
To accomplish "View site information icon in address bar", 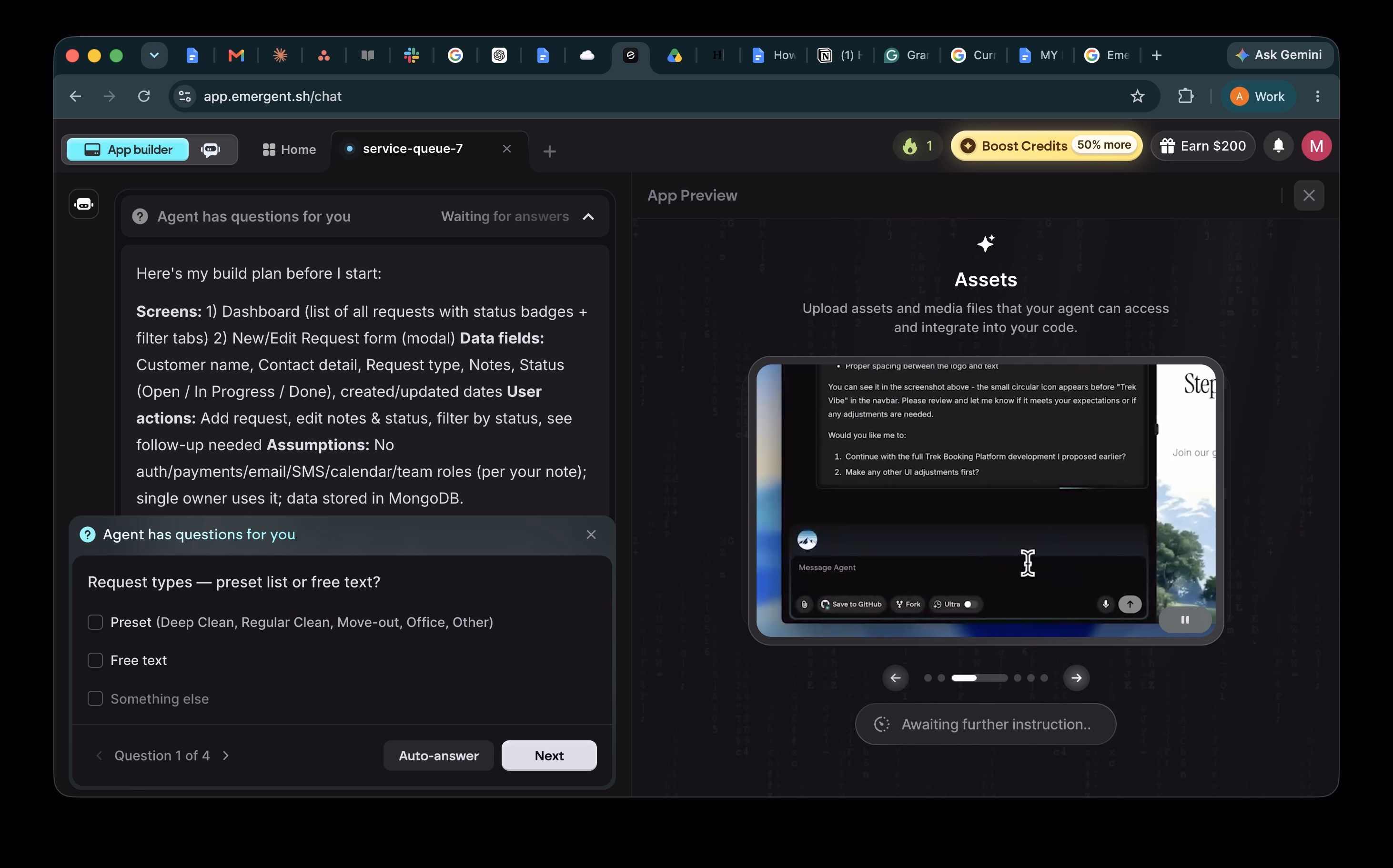I will click(185, 96).
